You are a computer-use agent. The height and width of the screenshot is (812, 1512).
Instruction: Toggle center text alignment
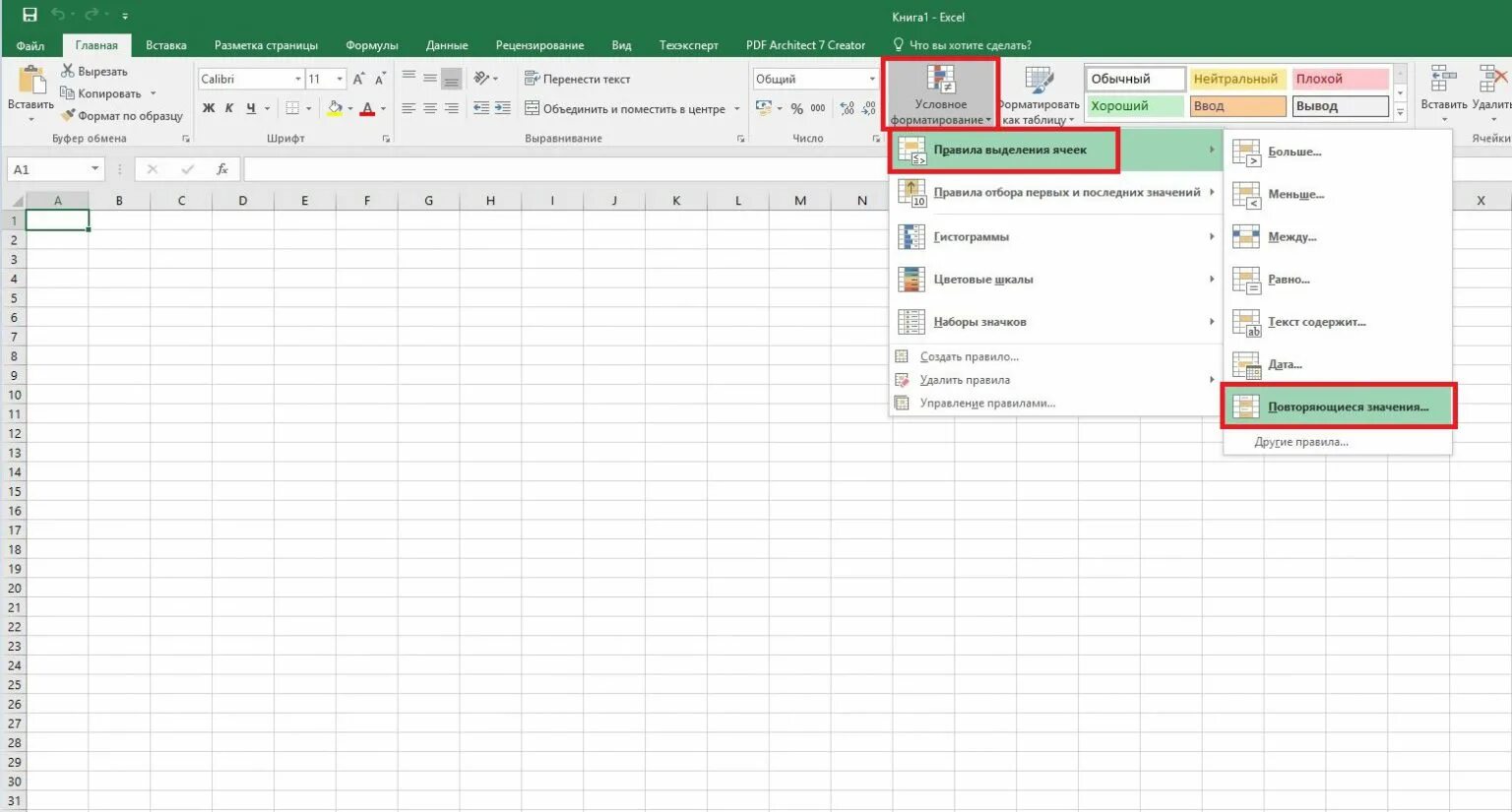[430, 108]
